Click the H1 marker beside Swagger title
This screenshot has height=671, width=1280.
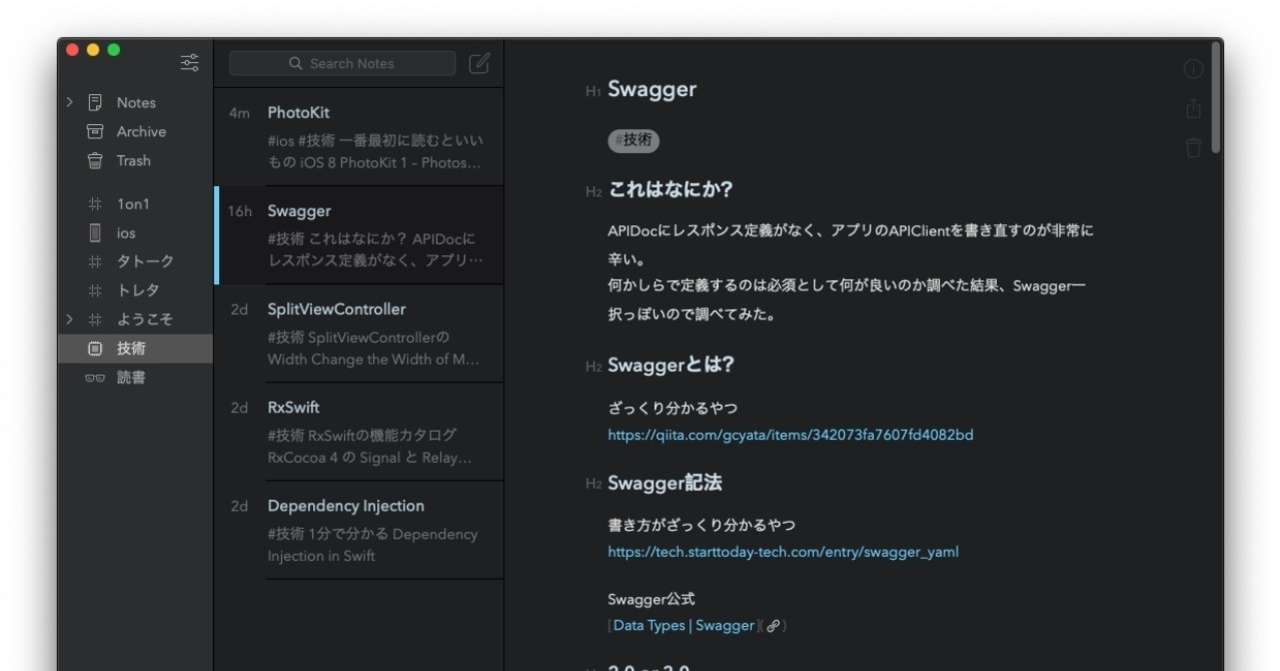pyautogui.click(x=593, y=92)
